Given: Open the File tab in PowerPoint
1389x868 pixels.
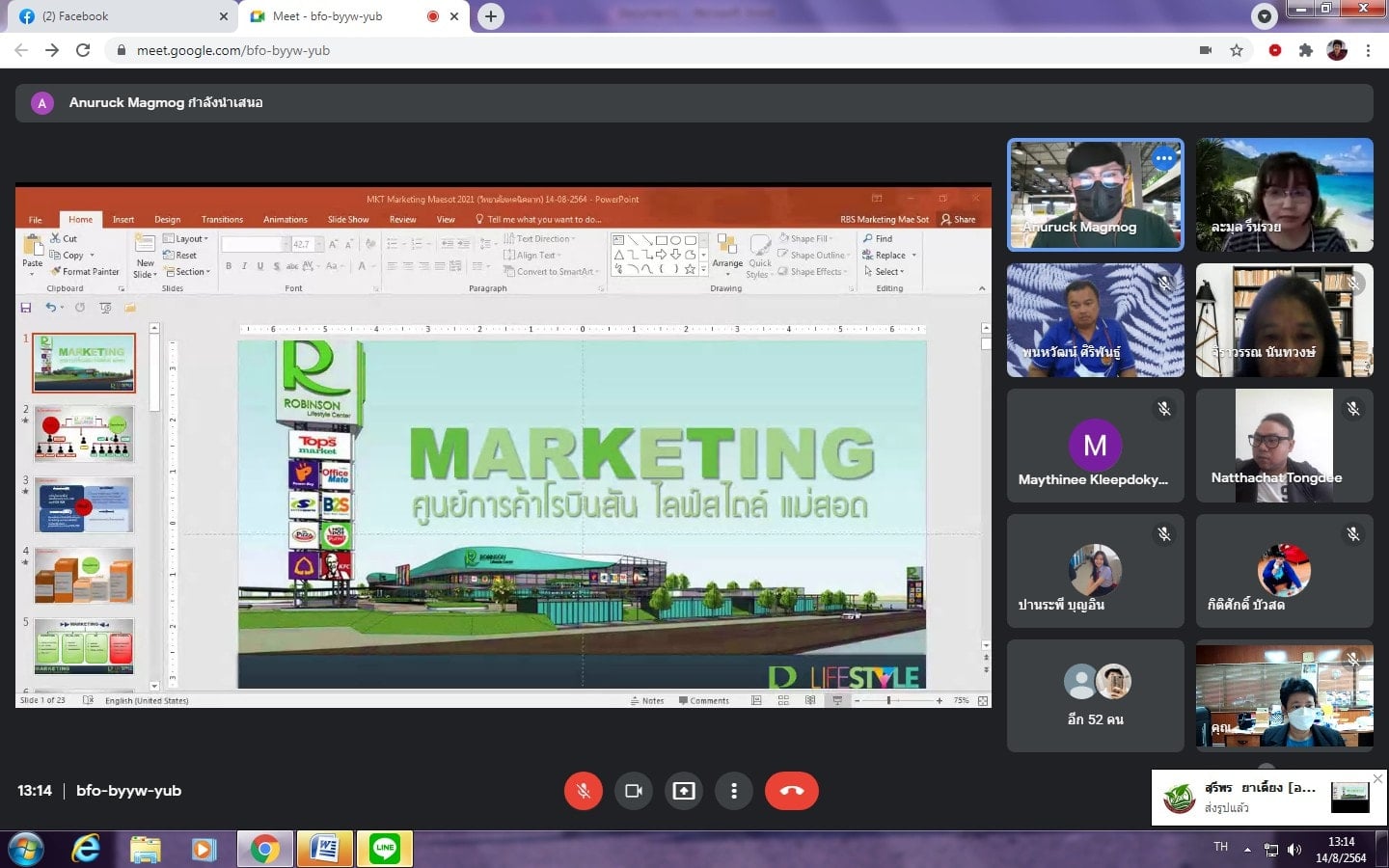Looking at the screenshot, I should point(36,220).
